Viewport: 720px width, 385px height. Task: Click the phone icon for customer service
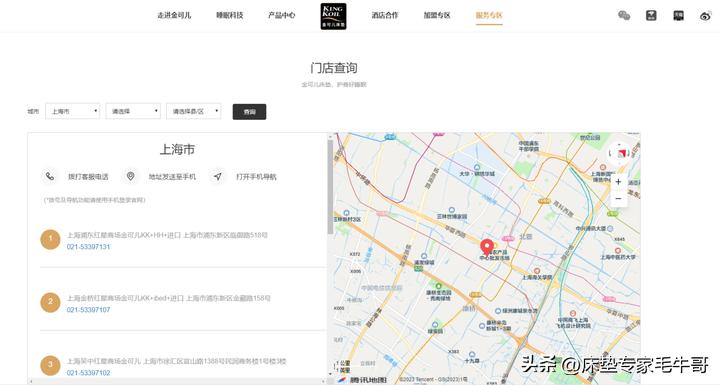tap(50, 176)
